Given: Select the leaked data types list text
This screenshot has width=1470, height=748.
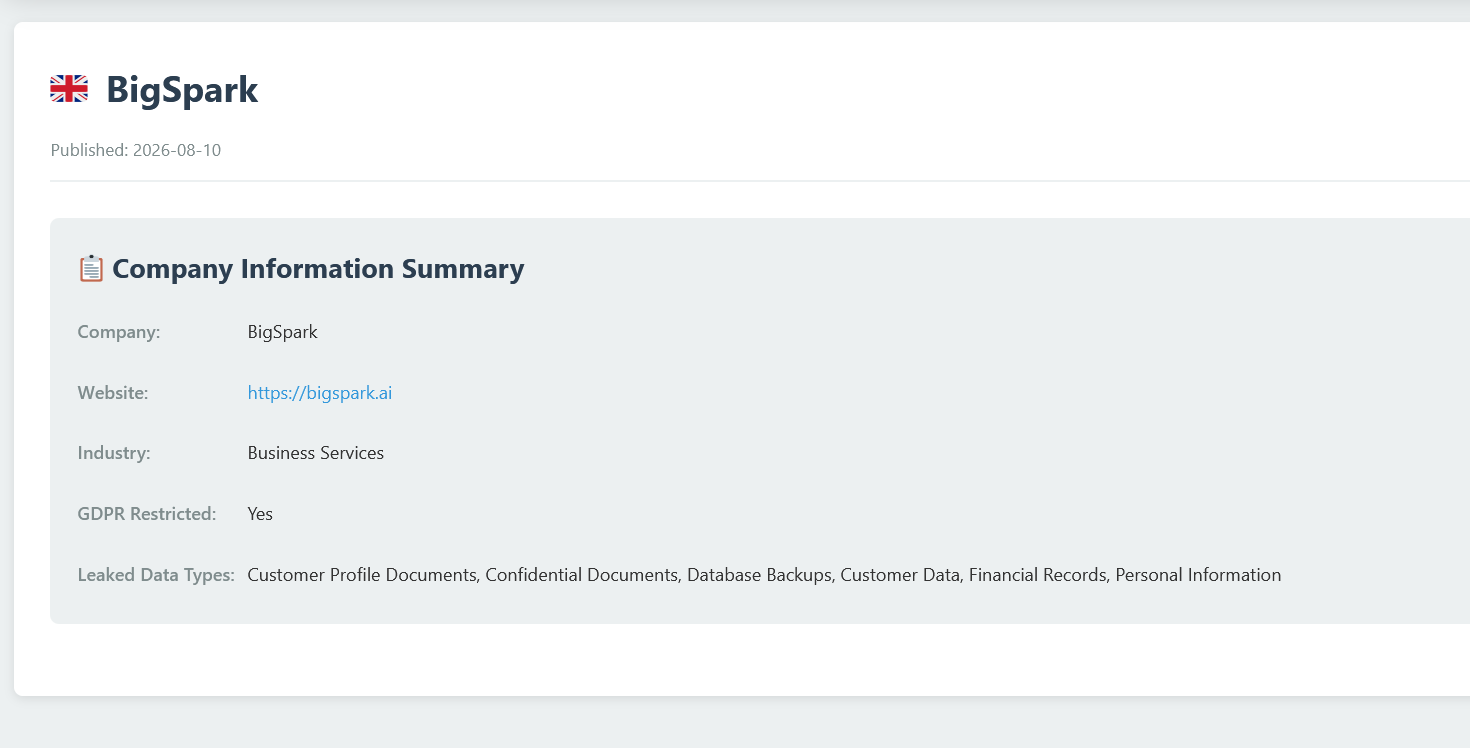Looking at the screenshot, I should tap(764, 575).
